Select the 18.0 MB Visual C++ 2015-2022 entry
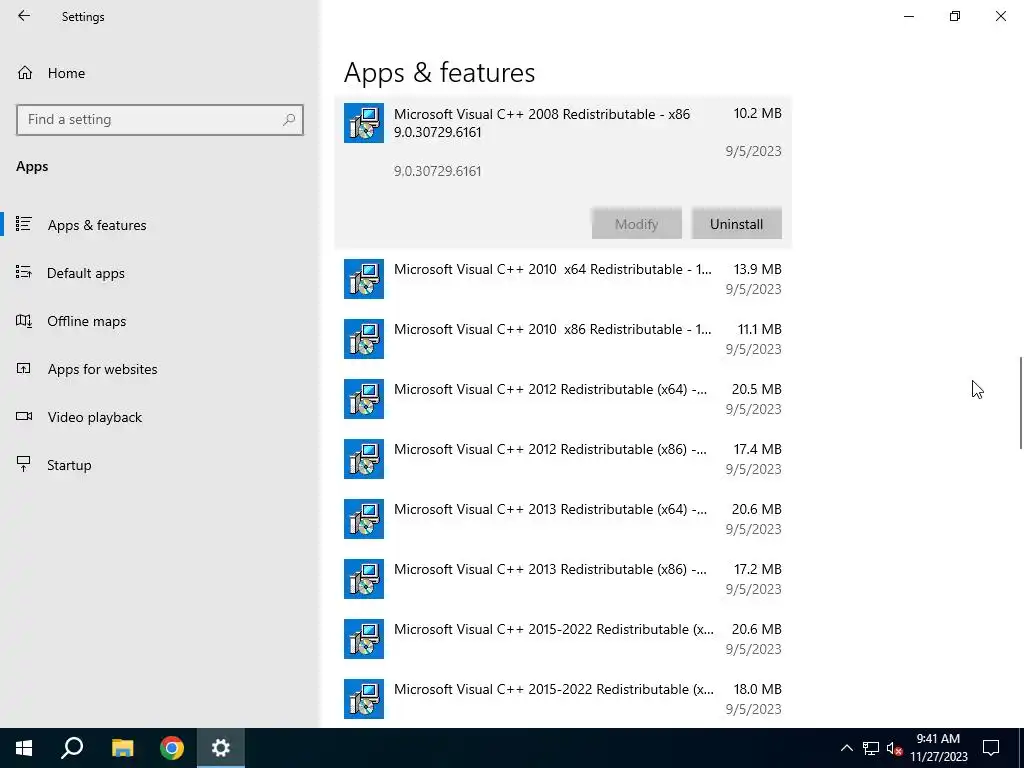The image size is (1024, 768). (x=563, y=699)
